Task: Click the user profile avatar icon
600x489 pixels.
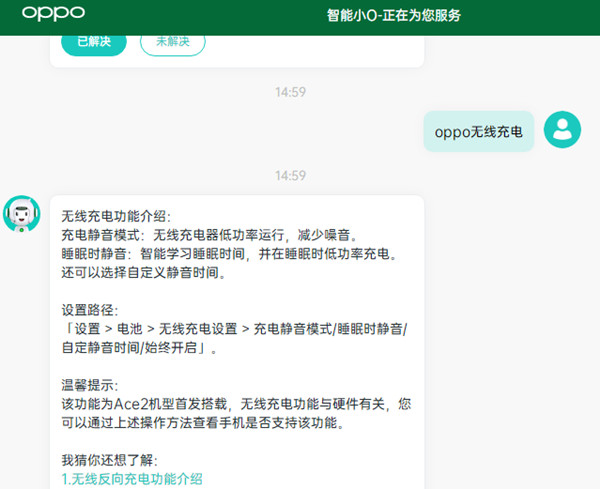Action: 562,130
